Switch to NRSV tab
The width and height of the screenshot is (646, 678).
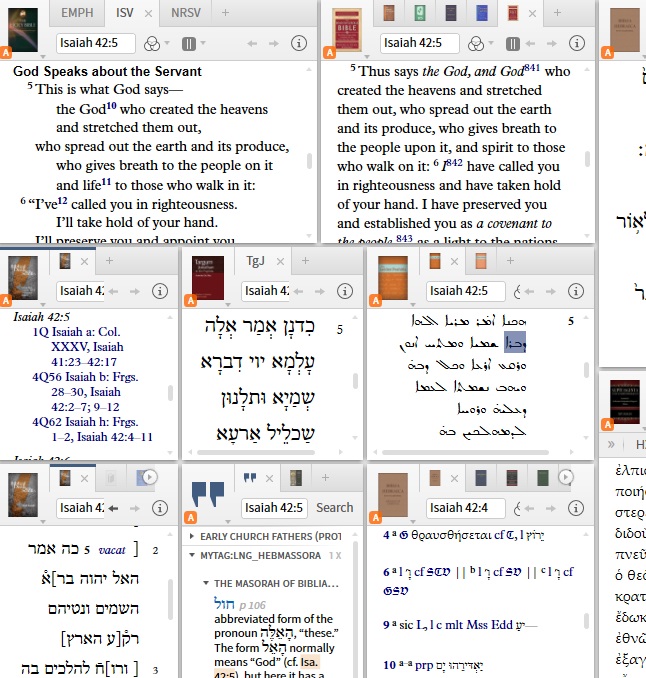point(186,13)
